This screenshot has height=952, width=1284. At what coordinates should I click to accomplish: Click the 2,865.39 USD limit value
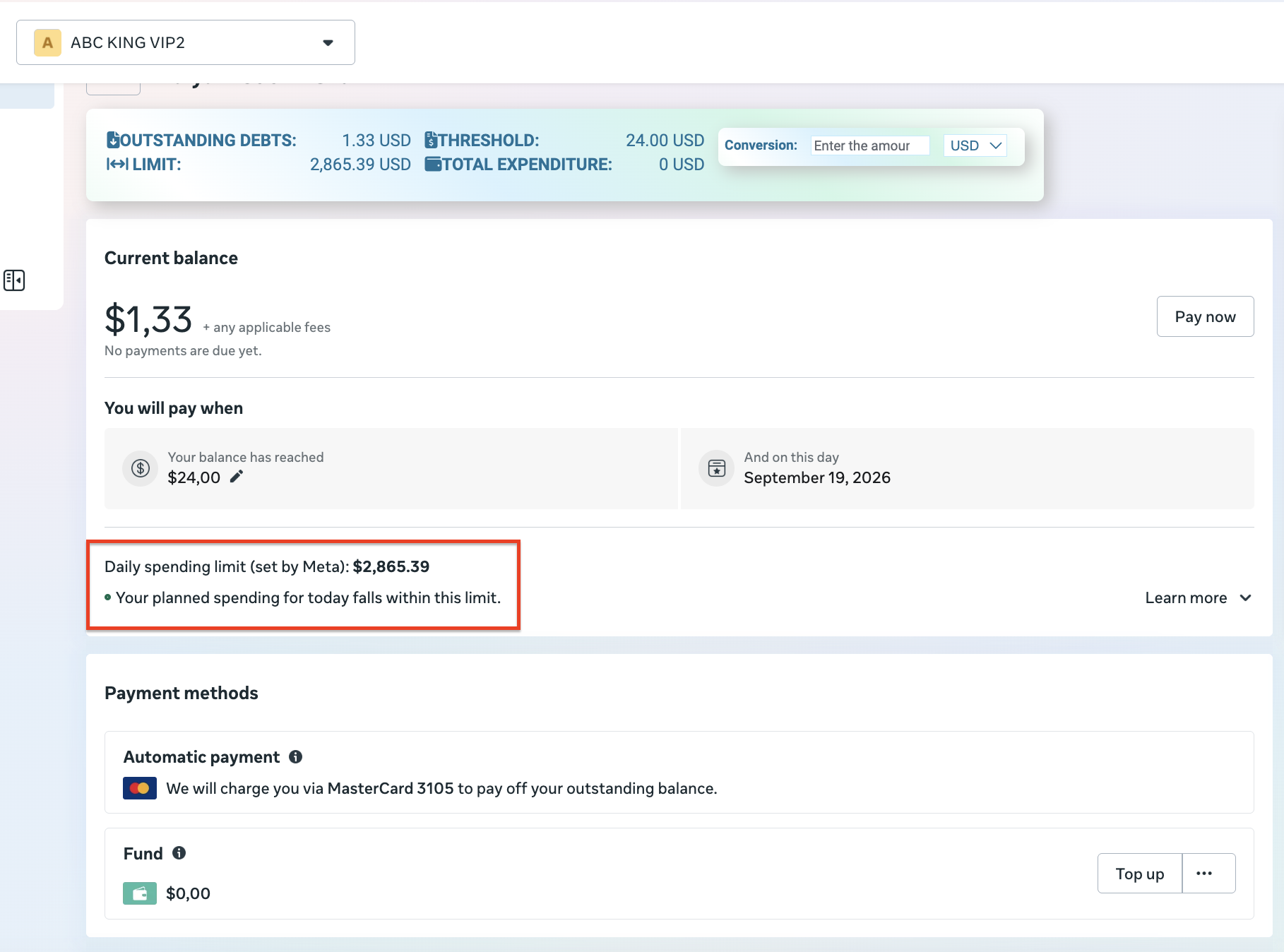360,164
